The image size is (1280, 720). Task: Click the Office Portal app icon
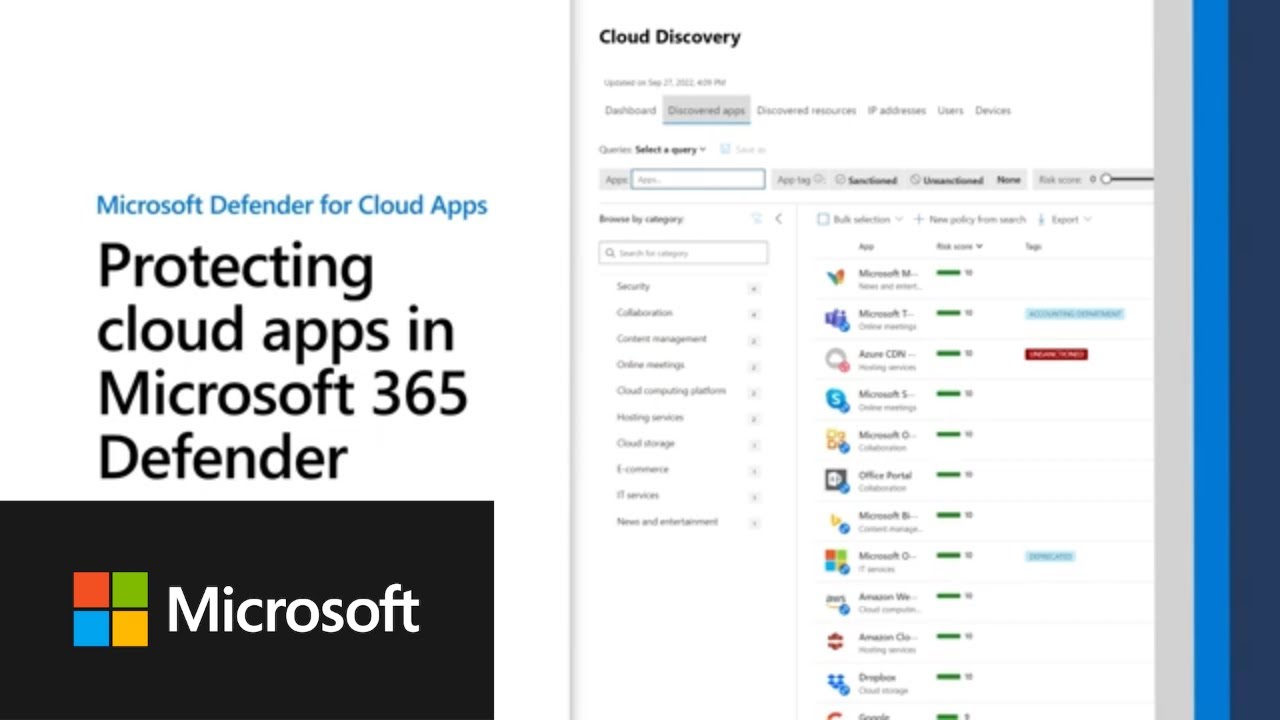click(x=835, y=480)
